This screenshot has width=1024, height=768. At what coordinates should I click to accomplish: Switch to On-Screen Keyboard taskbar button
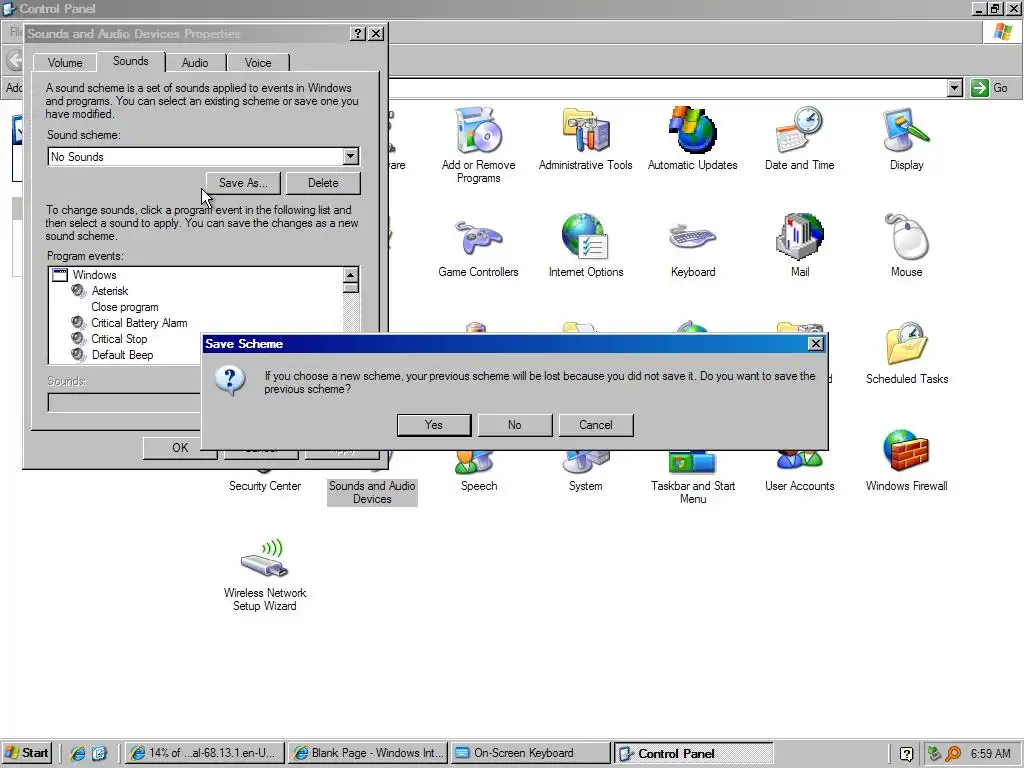pyautogui.click(x=531, y=753)
